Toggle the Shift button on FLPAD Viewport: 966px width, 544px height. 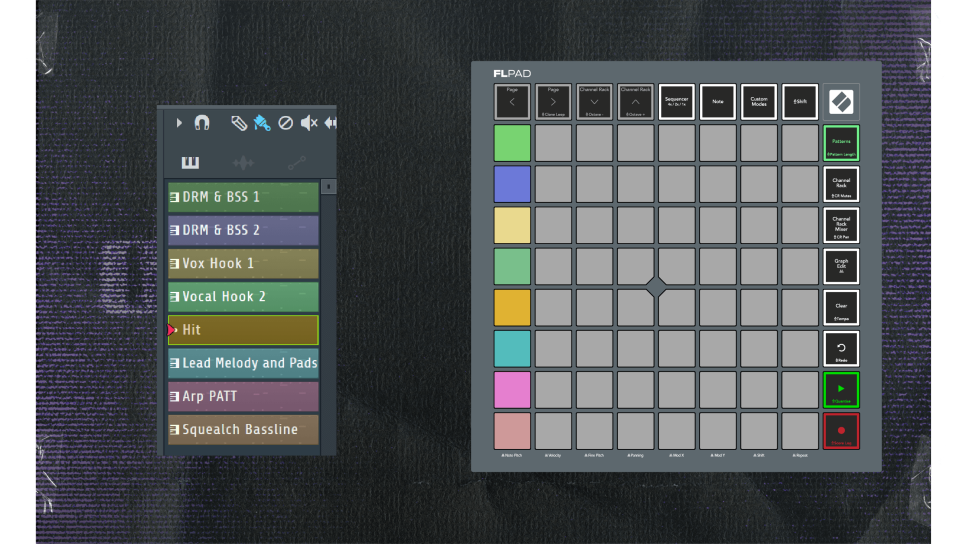pyautogui.click(x=800, y=102)
